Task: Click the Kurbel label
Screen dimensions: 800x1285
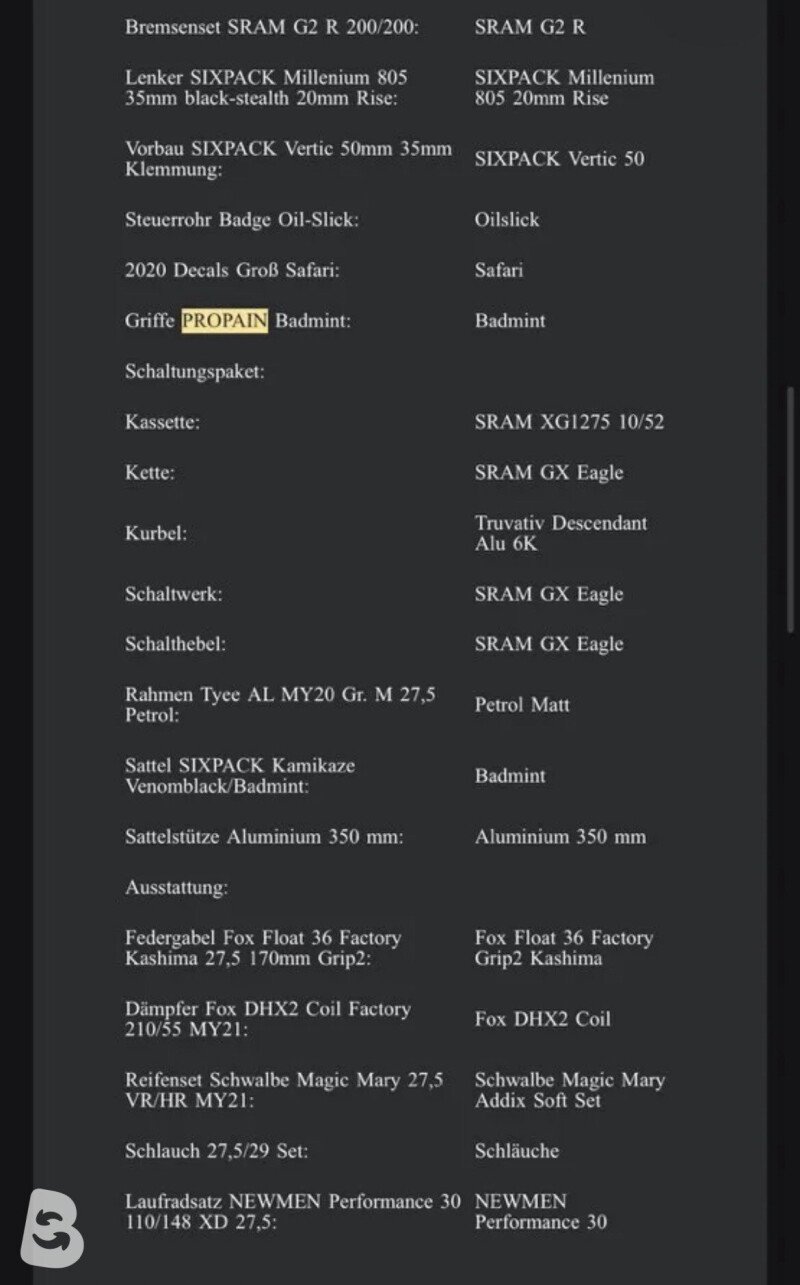Action: click(x=156, y=533)
